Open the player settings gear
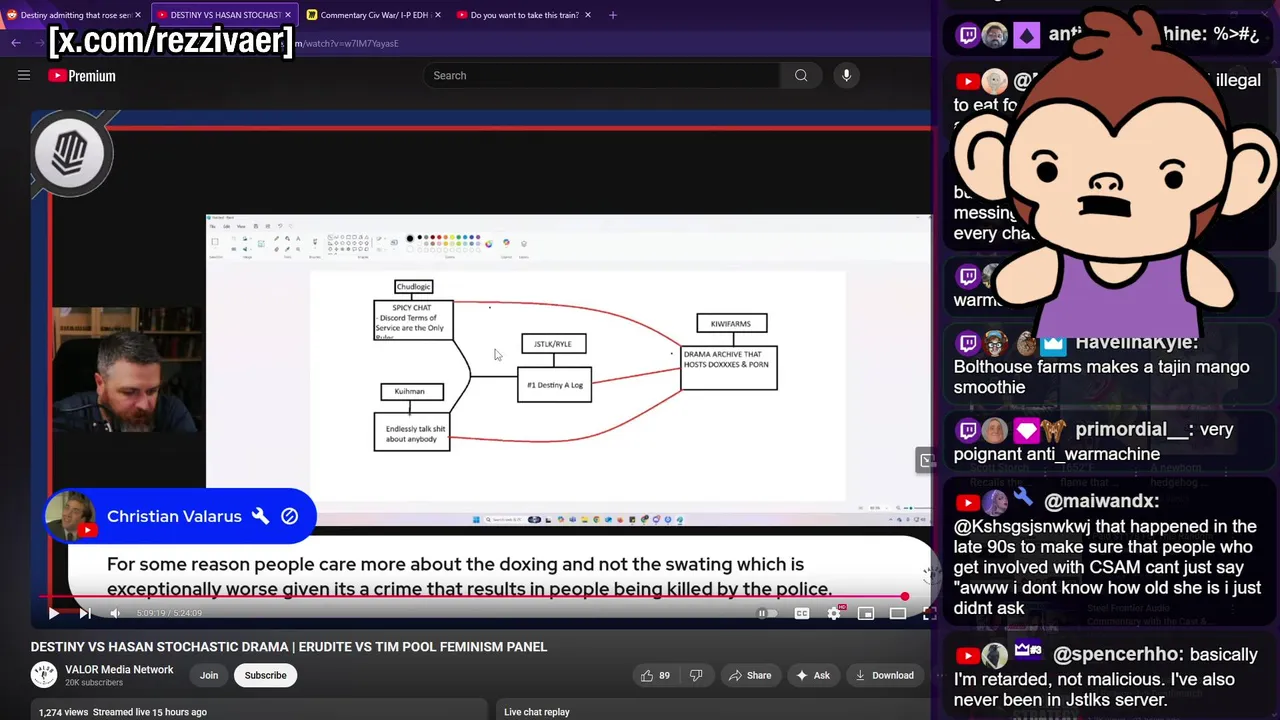 [x=834, y=613]
